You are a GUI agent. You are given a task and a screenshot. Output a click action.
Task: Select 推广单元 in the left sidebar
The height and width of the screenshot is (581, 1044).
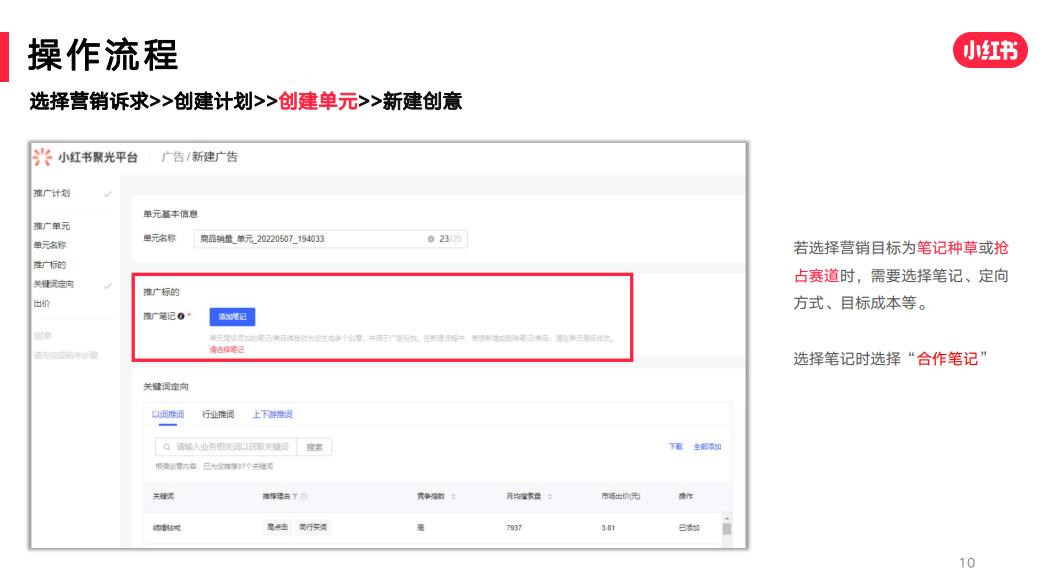[52, 226]
